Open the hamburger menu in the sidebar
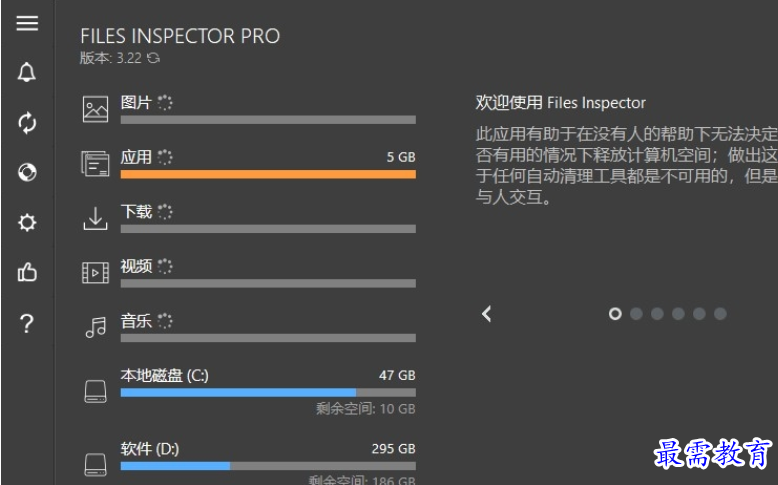Screen dimensions: 778x485 point(27,23)
